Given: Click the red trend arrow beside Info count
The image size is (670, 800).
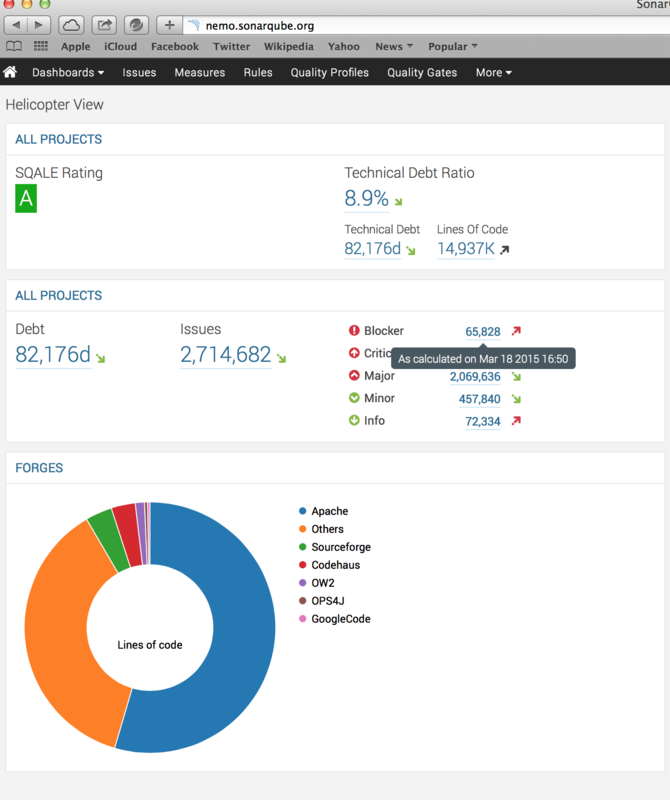Looking at the screenshot, I should click(x=516, y=421).
